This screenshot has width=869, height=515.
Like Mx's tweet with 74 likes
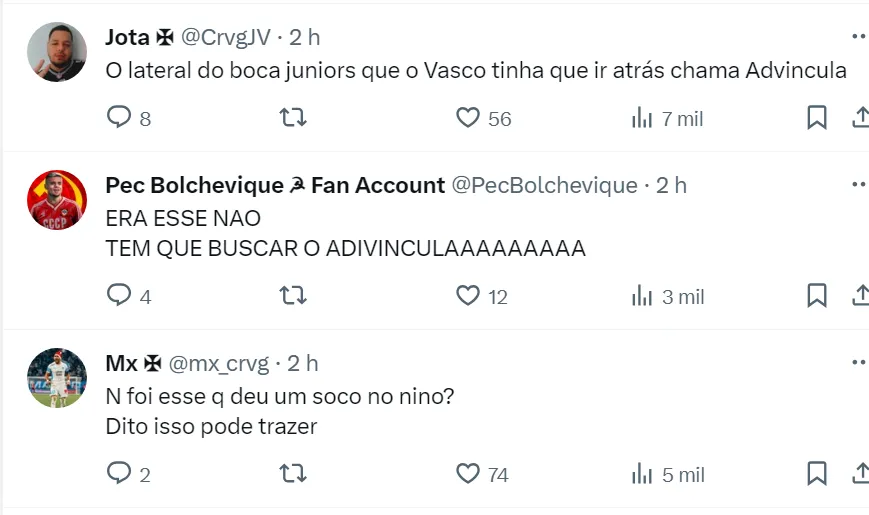tap(468, 474)
